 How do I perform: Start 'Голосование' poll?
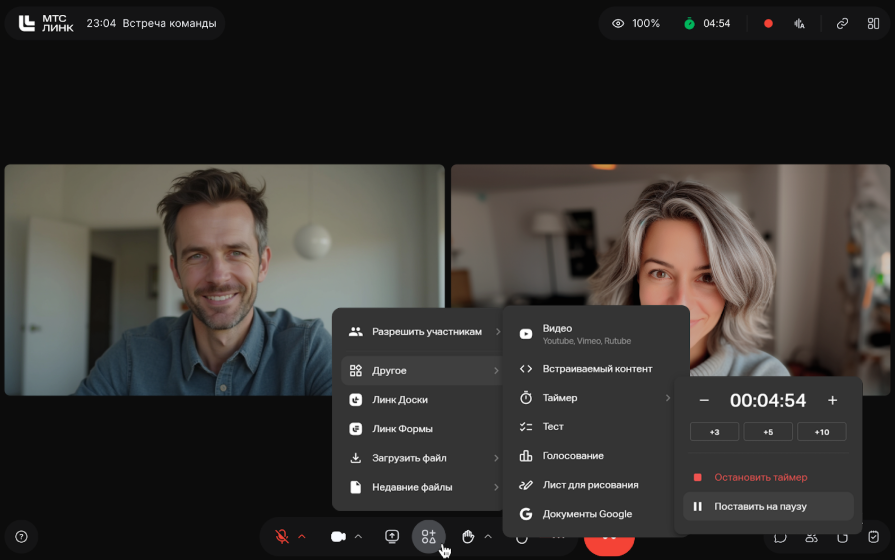[x=596, y=456]
